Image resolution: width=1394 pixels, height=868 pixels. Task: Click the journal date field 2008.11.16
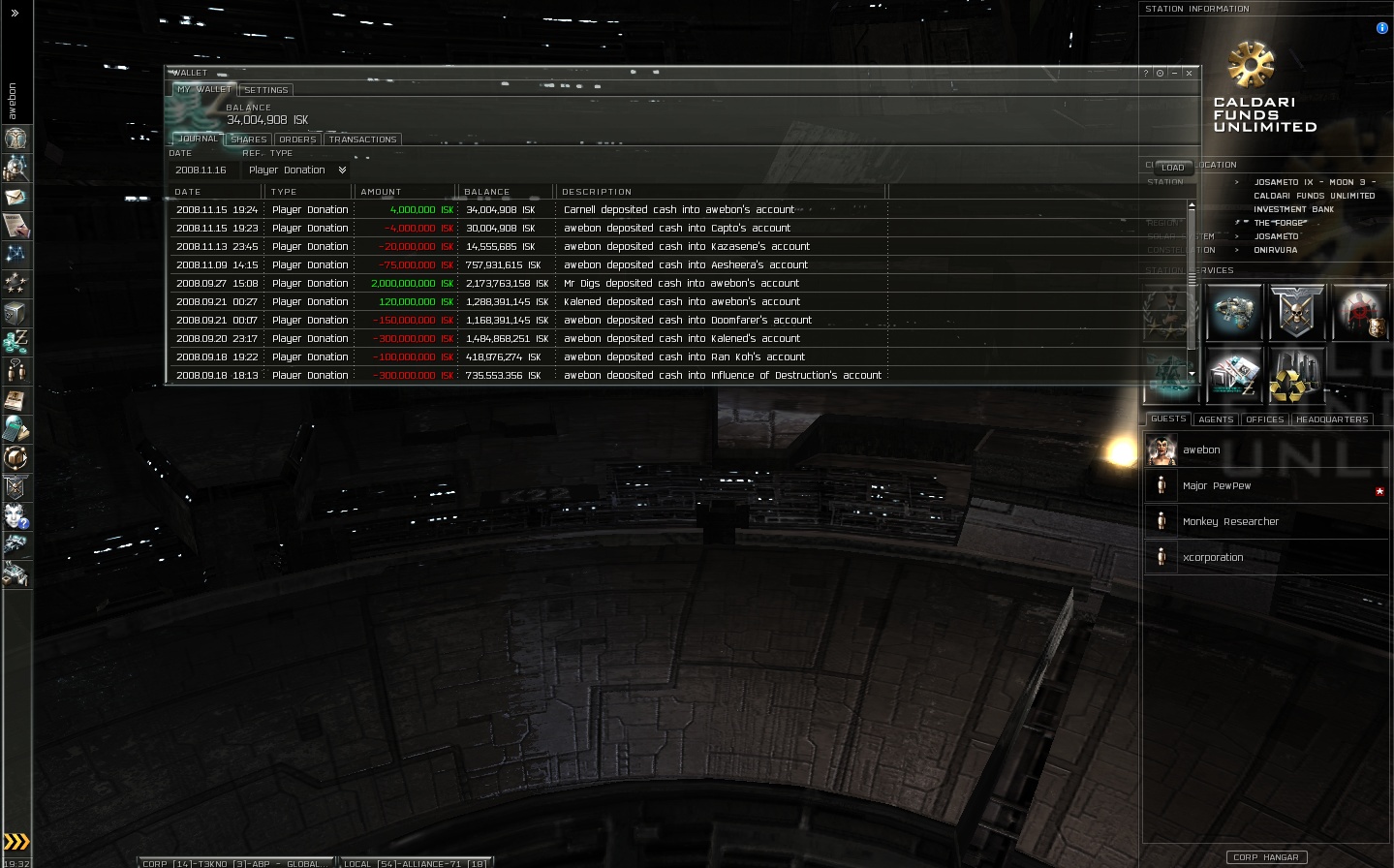click(201, 170)
